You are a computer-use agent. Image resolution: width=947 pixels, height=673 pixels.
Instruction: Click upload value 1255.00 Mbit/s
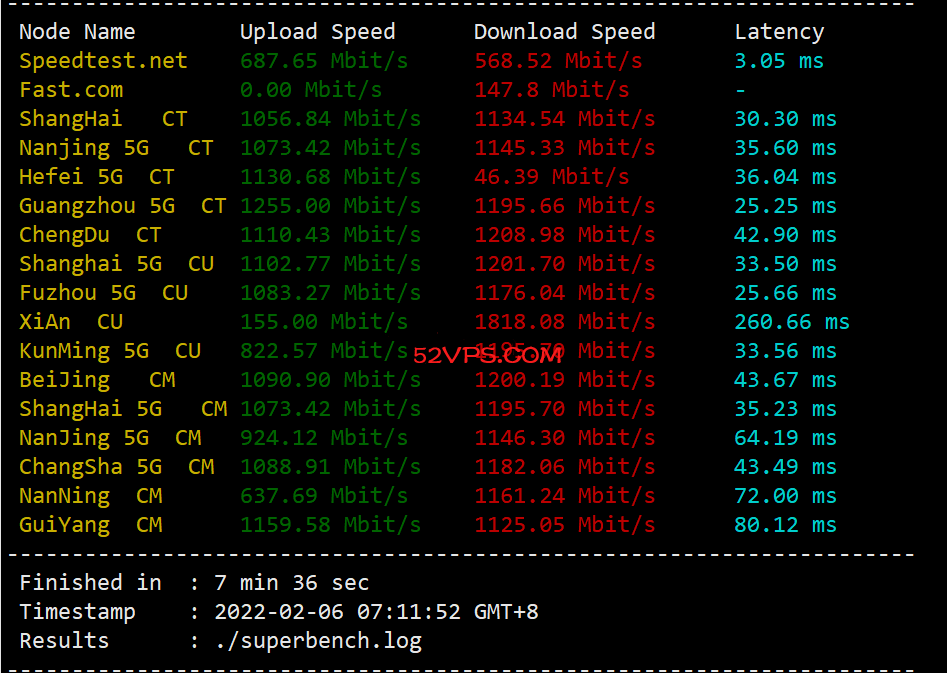tap(330, 206)
